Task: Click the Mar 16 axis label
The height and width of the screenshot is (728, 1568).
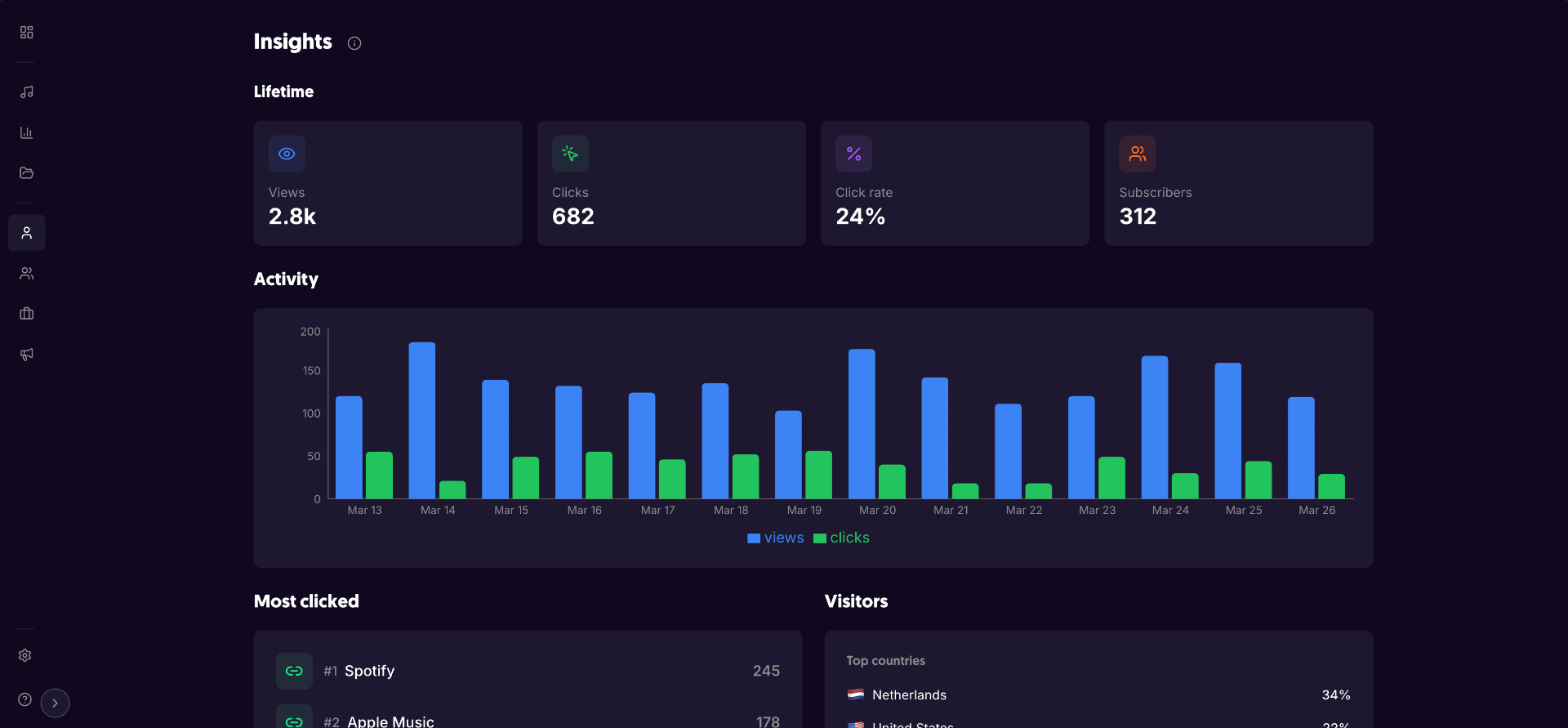Action: click(x=585, y=510)
